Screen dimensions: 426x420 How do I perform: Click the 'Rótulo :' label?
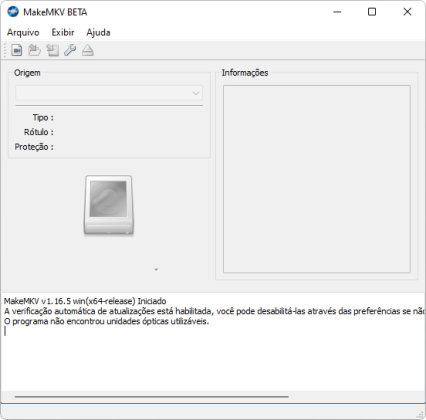39,132
